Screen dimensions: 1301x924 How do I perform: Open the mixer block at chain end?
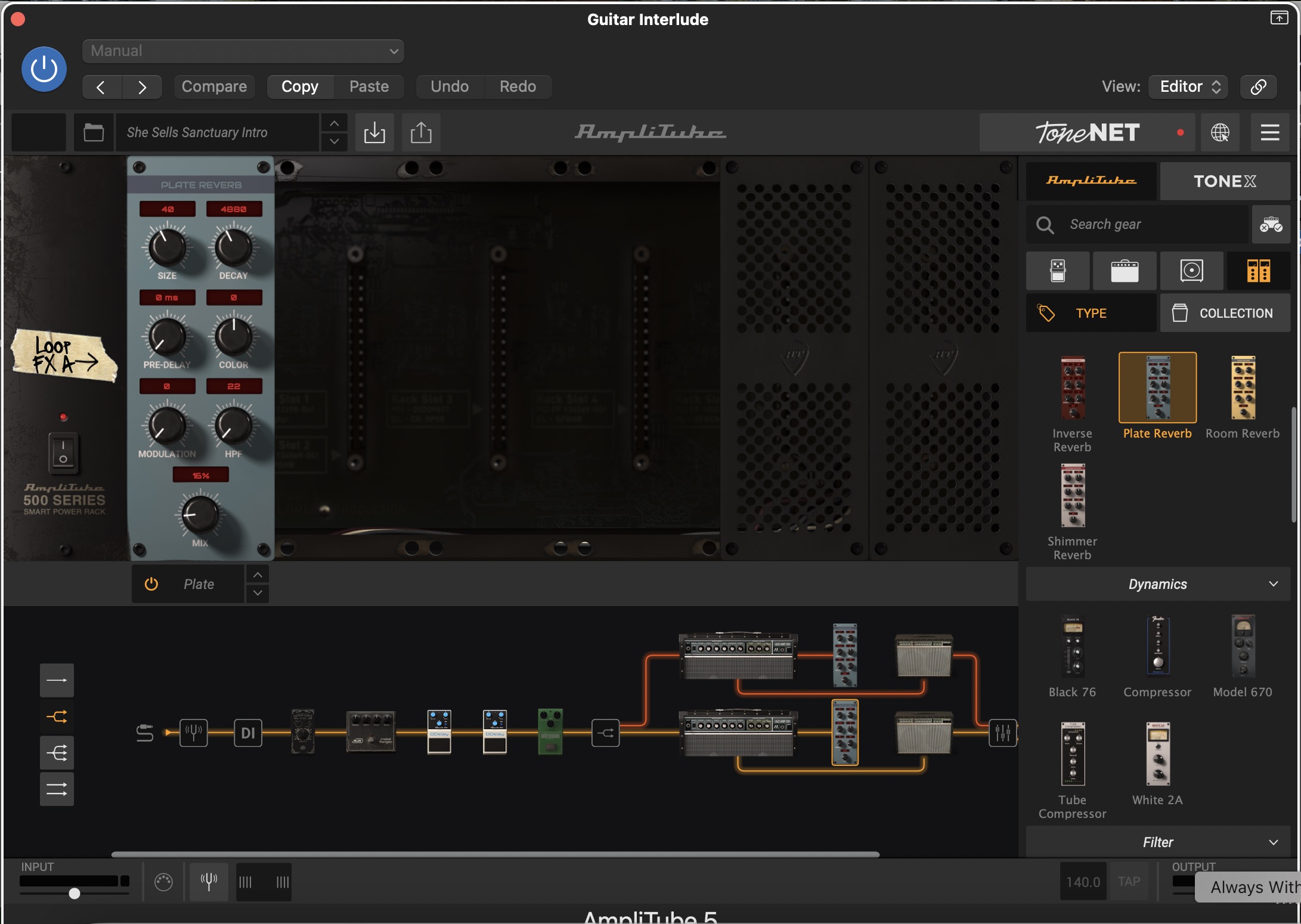point(1003,733)
